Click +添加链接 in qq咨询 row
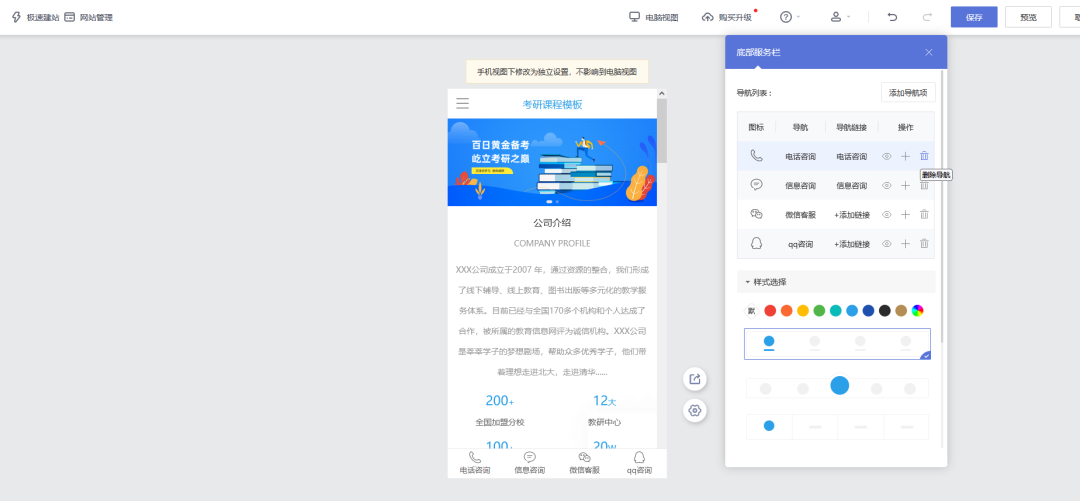 (x=852, y=244)
